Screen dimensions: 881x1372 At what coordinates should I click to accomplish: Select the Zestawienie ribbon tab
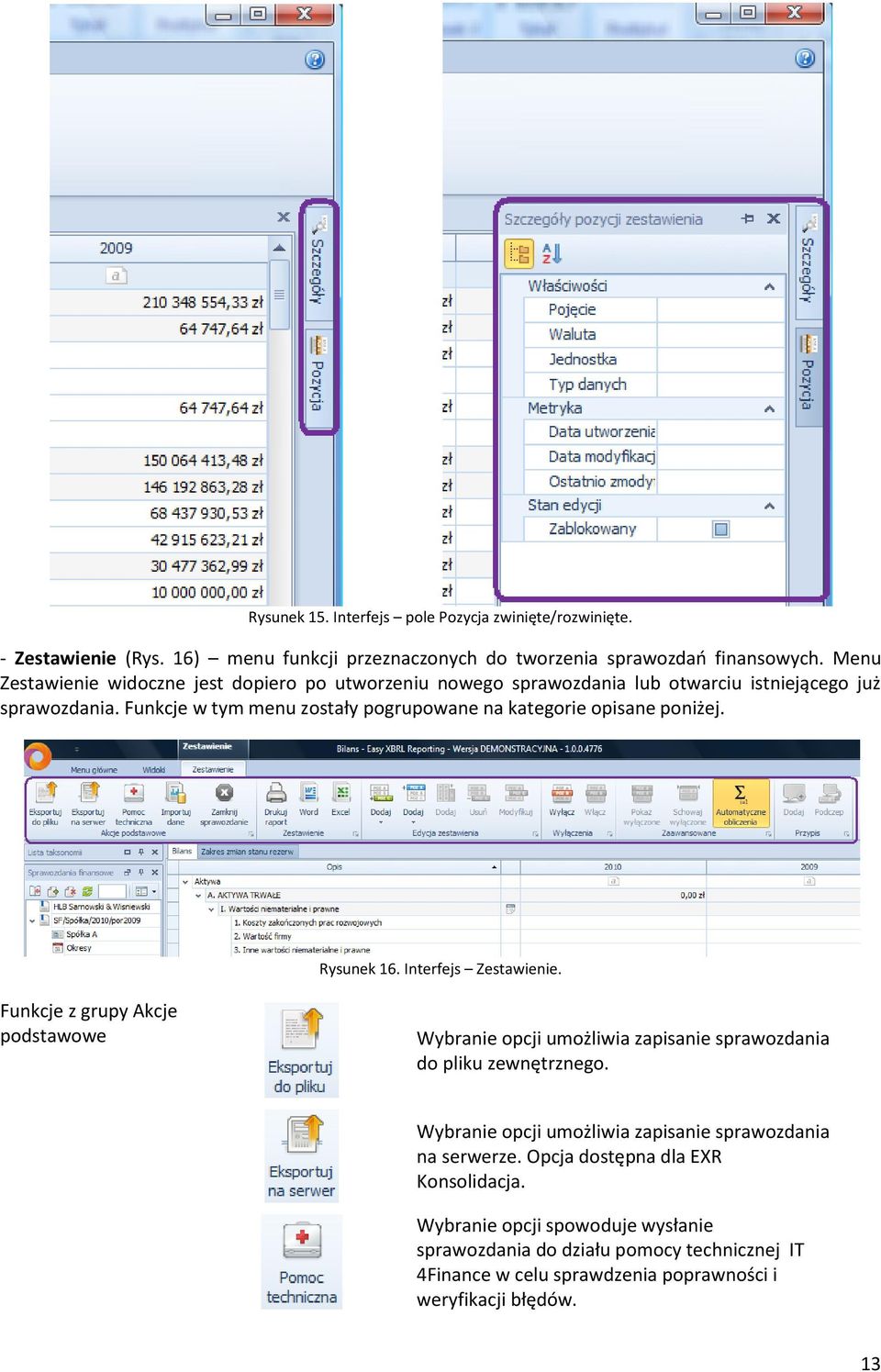[x=213, y=770]
